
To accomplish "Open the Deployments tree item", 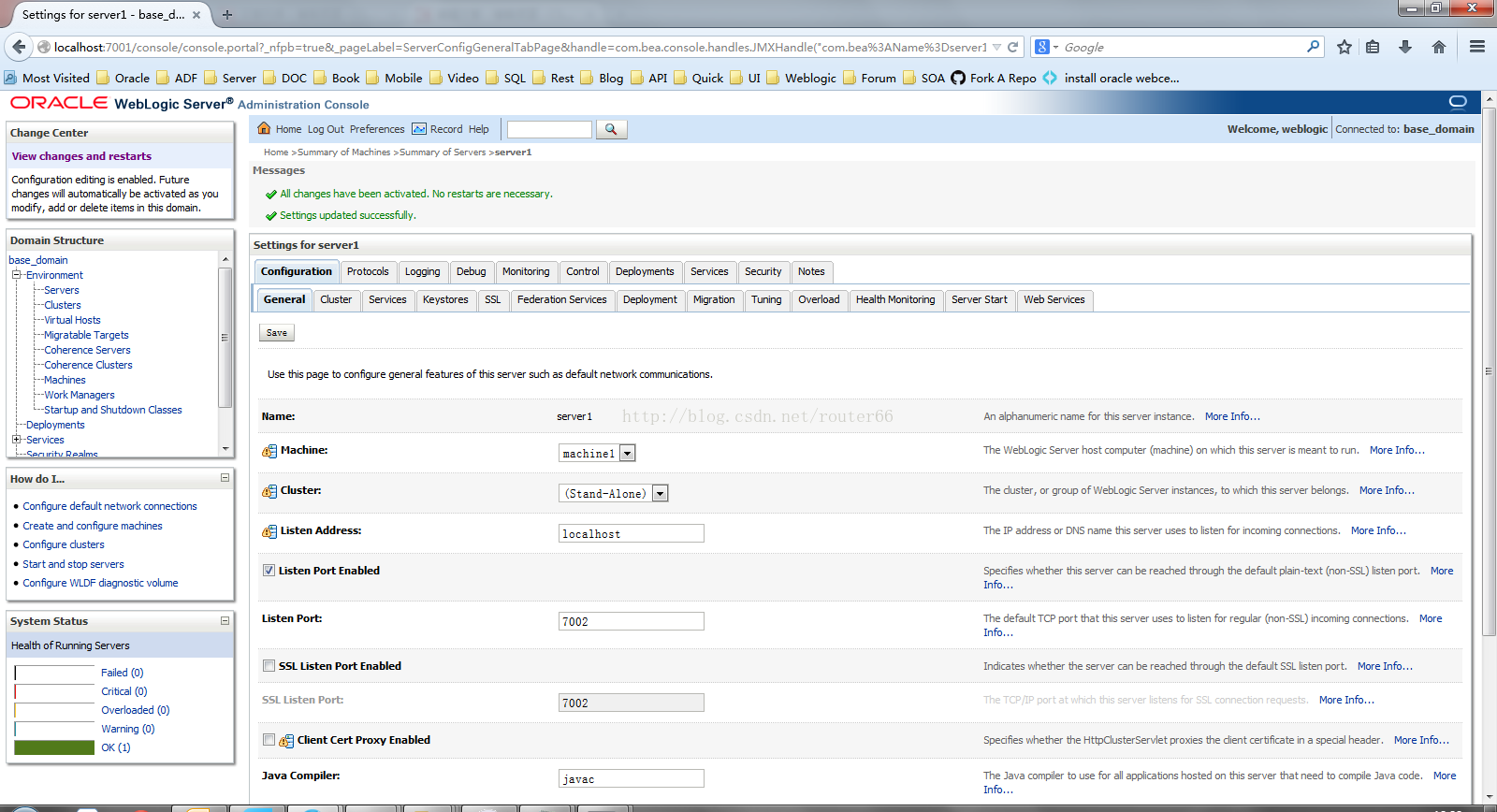I will click(x=55, y=425).
